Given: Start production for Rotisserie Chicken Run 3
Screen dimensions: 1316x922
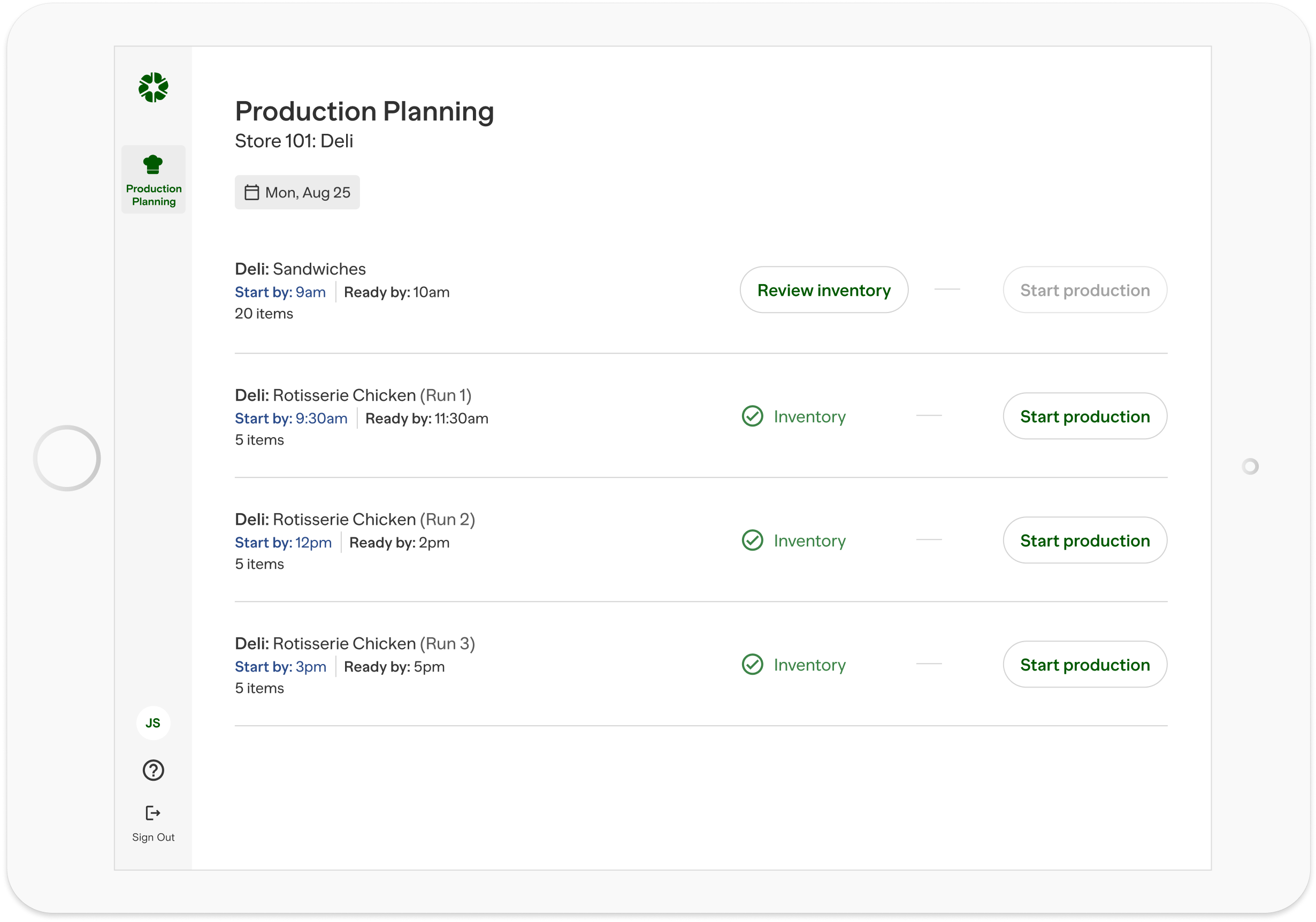Looking at the screenshot, I should (x=1084, y=665).
